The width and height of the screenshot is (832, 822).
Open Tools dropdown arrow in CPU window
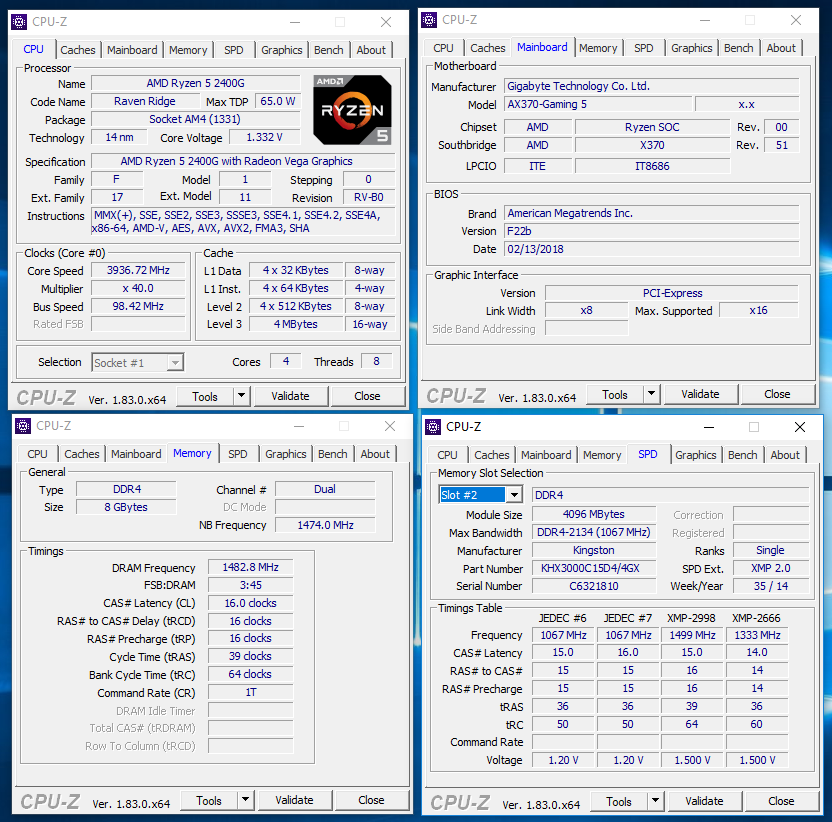[241, 396]
